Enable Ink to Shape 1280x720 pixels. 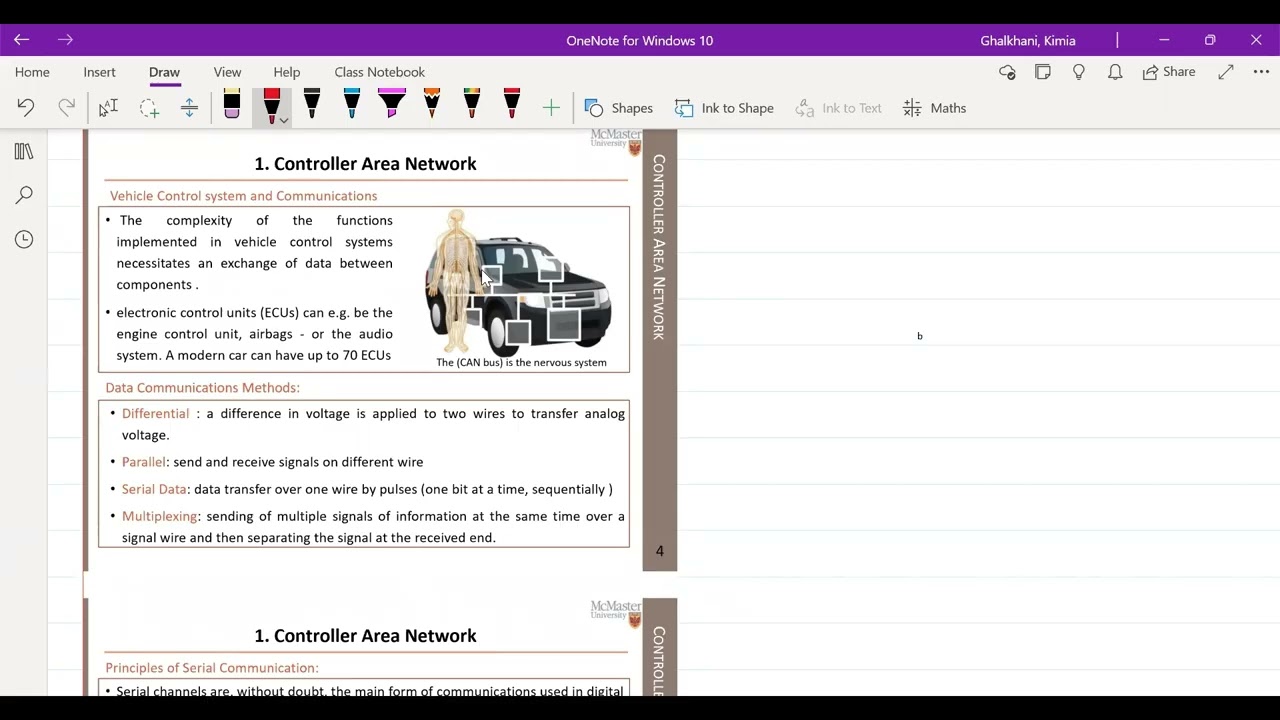(724, 108)
